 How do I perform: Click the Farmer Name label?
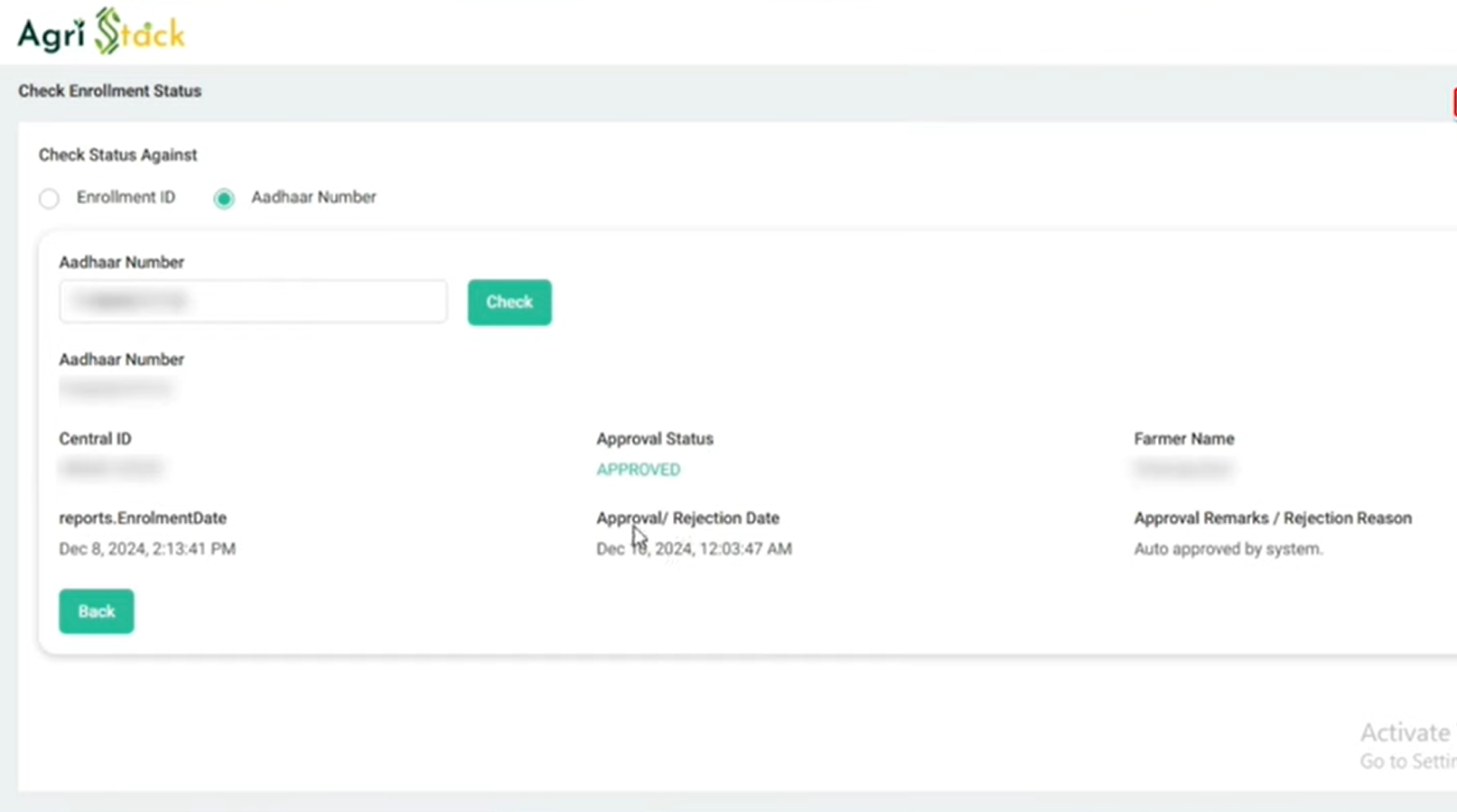(x=1183, y=439)
